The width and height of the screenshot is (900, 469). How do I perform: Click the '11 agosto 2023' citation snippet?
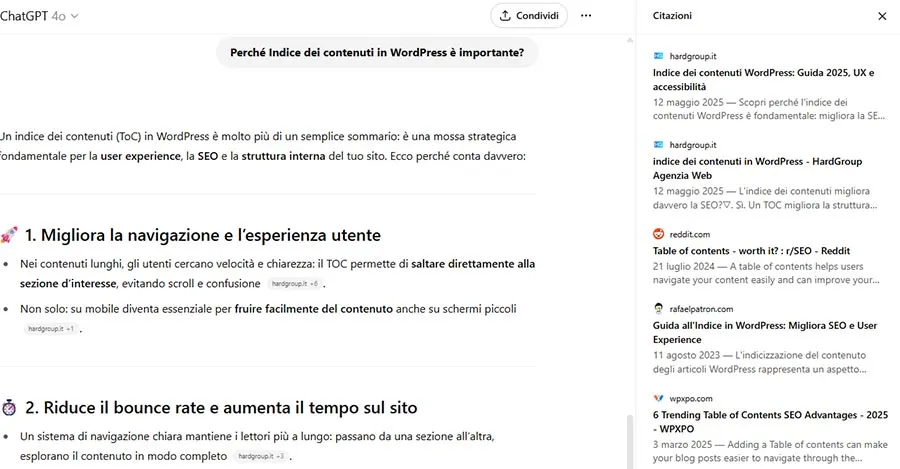(x=759, y=362)
